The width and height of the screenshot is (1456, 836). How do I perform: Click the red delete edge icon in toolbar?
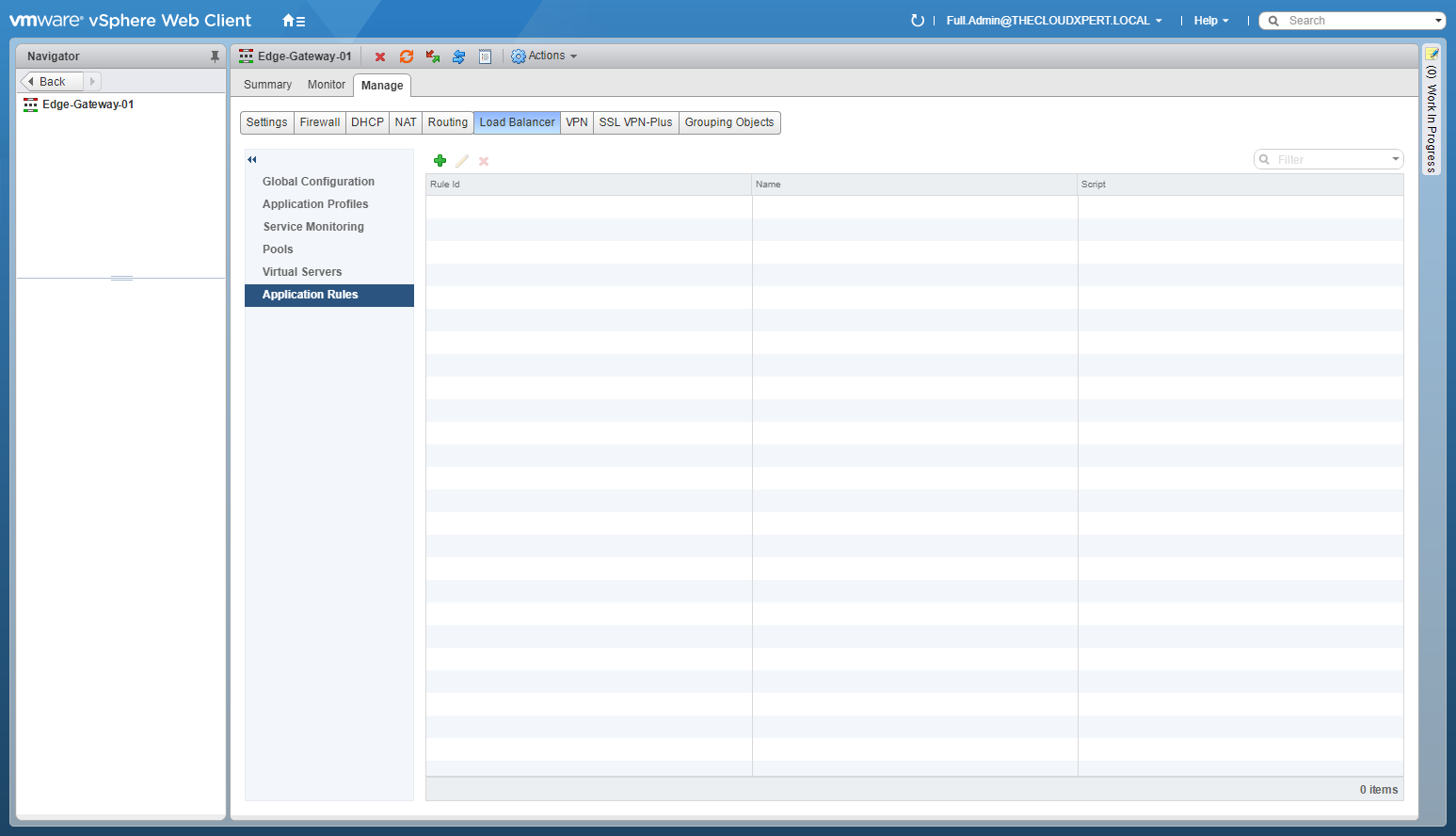point(380,57)
